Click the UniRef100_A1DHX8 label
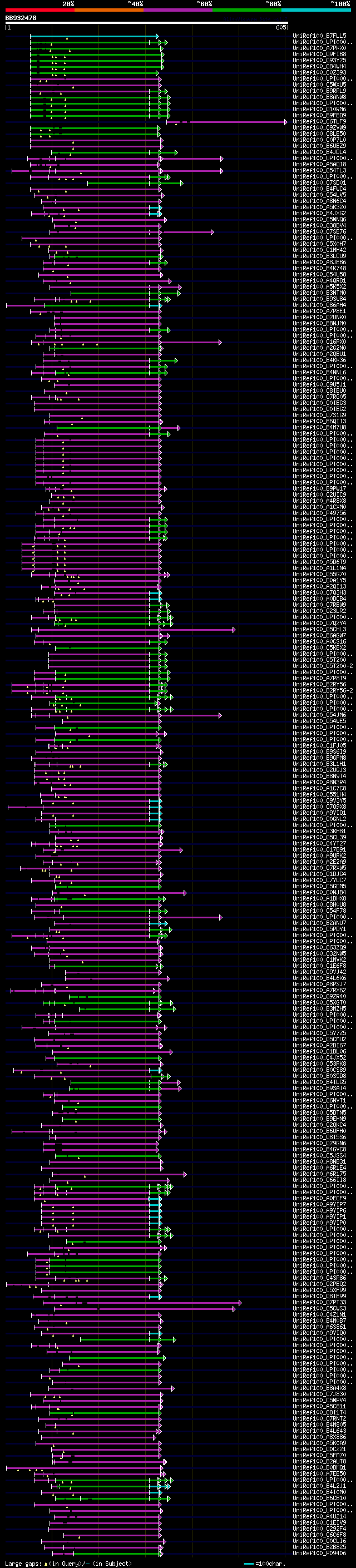This screenshot has width=356, height=1568. tap(319, 898)
